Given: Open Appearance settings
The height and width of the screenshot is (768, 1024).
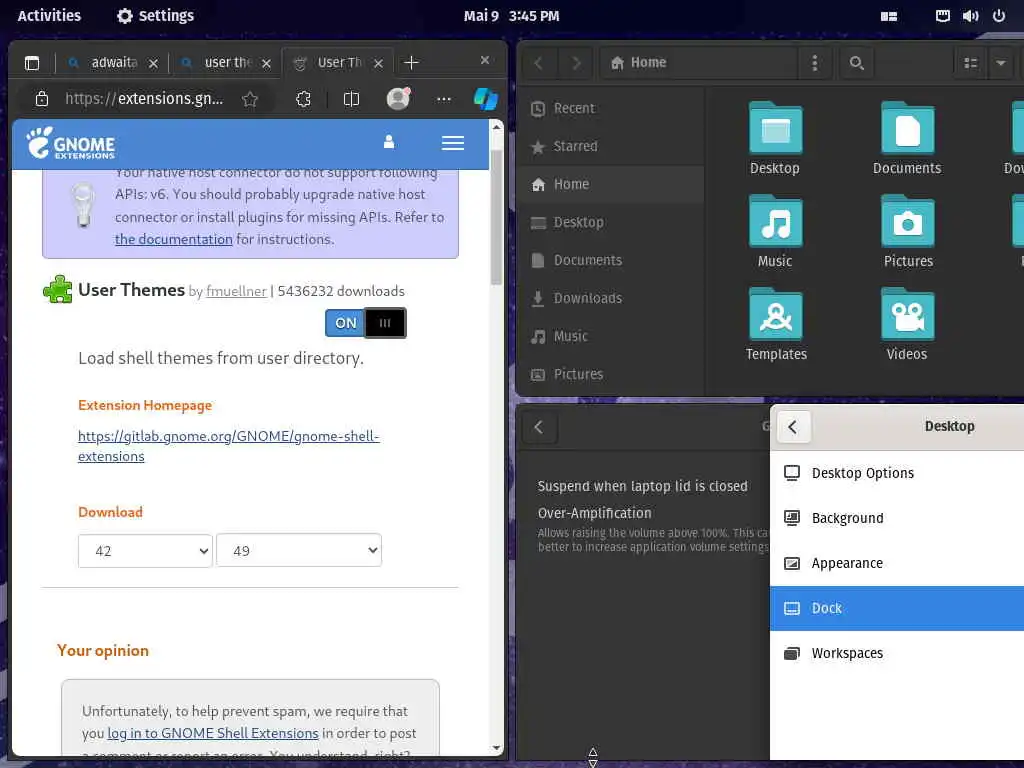Looking at the screenshot, I should 897,563.
